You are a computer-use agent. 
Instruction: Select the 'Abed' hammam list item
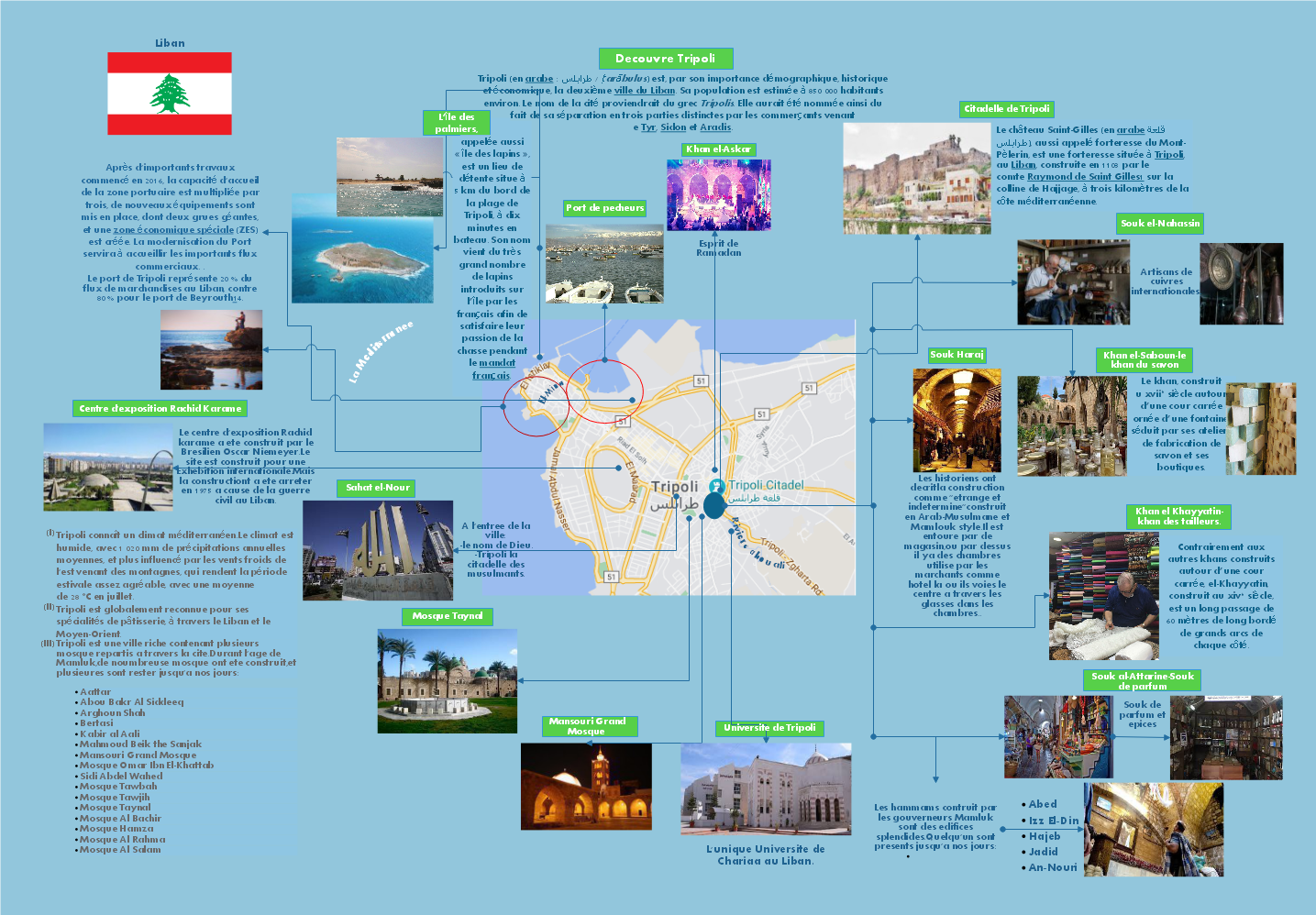pyautogui.click(x=1043, y=804)
